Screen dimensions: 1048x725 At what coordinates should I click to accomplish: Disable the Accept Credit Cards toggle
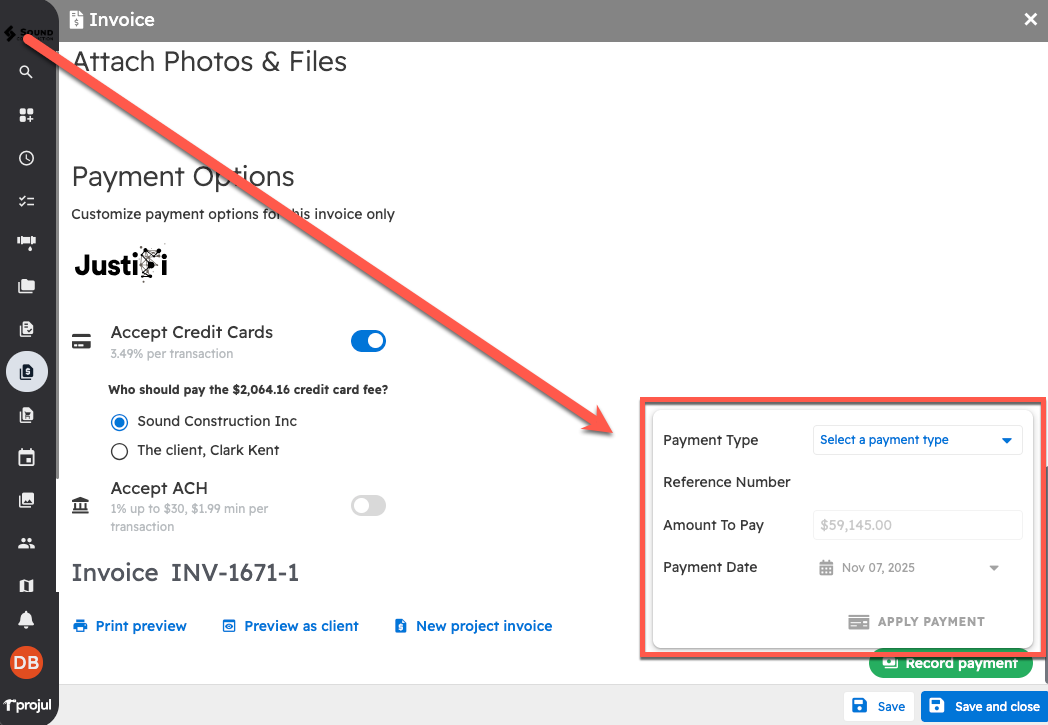[368, 341]
